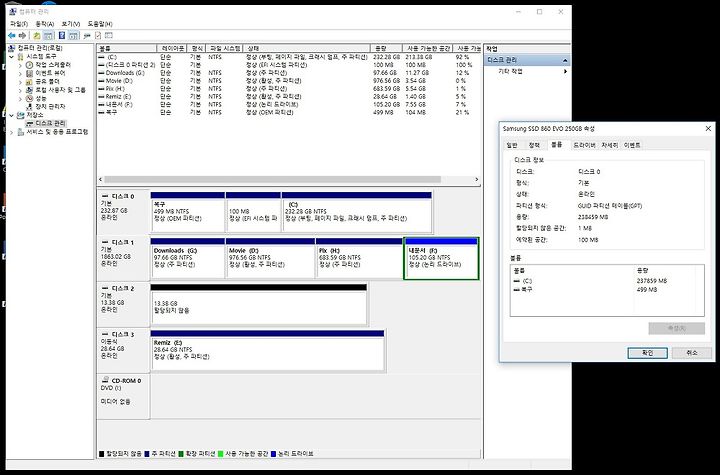Select the (C:) row in the dialog's volume list
The image size is (720, 475).
tap(606, 281)
